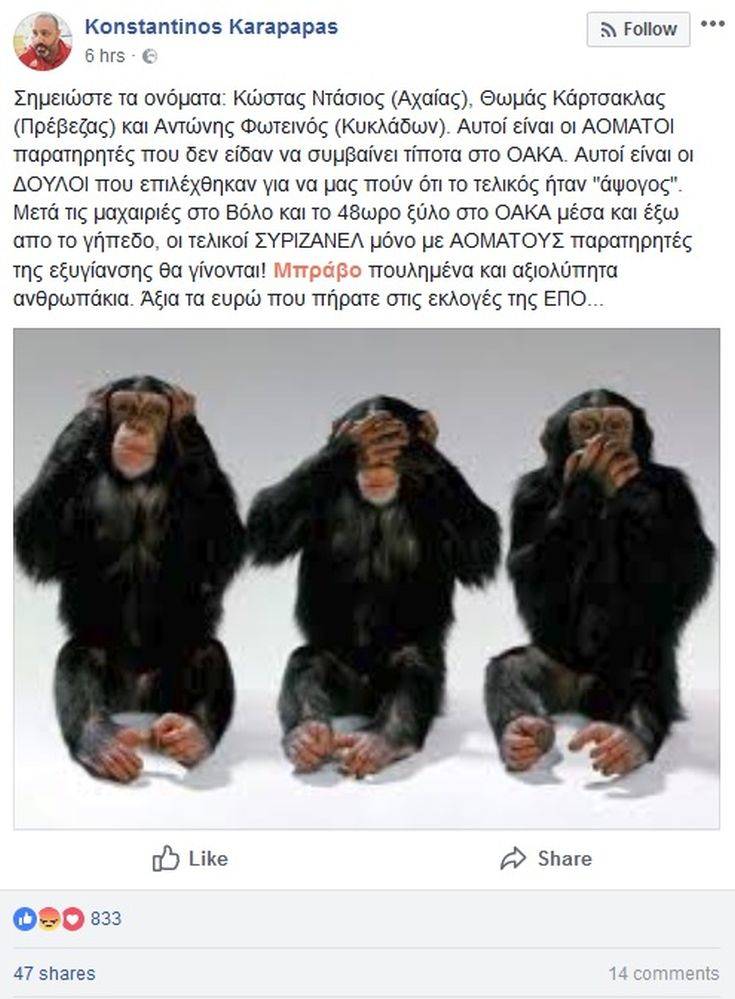This screenshot has width=735, height=999.
Task: Open the 6 hrs post timestamp
Action: (104, 56)
